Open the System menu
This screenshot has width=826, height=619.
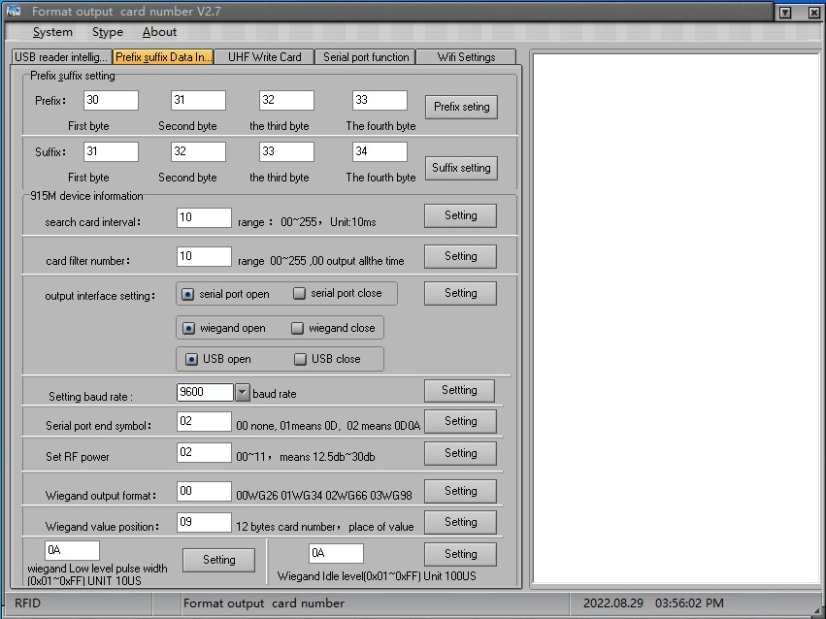(x=52, y=32)
